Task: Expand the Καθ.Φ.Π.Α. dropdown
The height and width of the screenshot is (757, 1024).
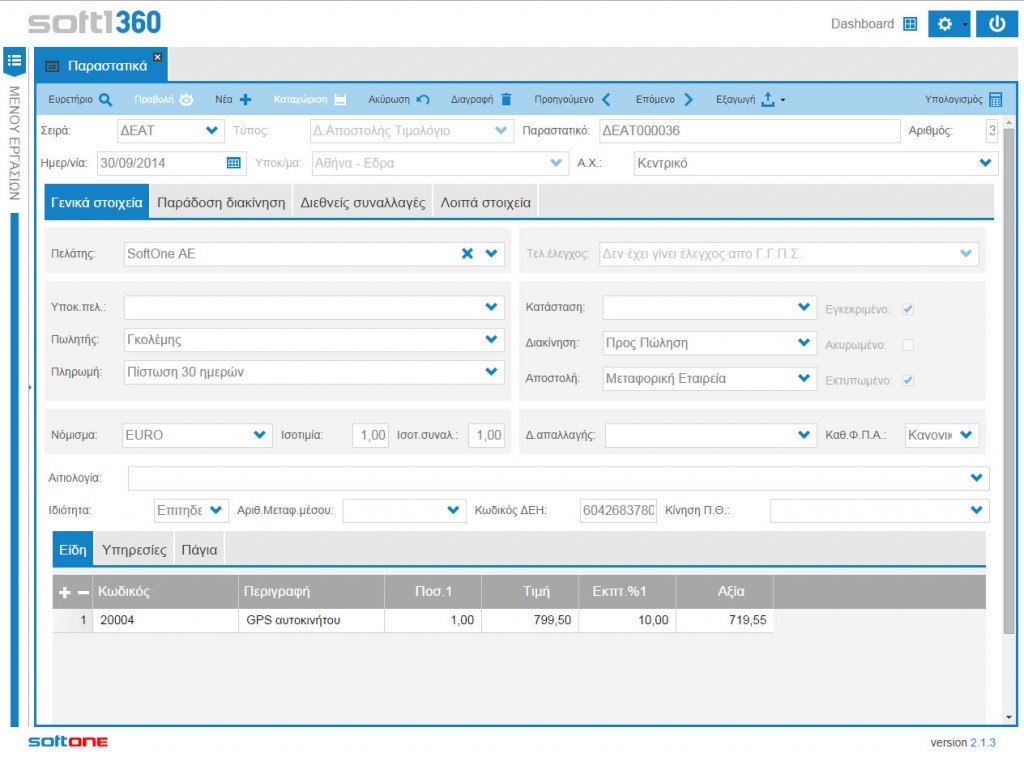Action: coord(967,434)
